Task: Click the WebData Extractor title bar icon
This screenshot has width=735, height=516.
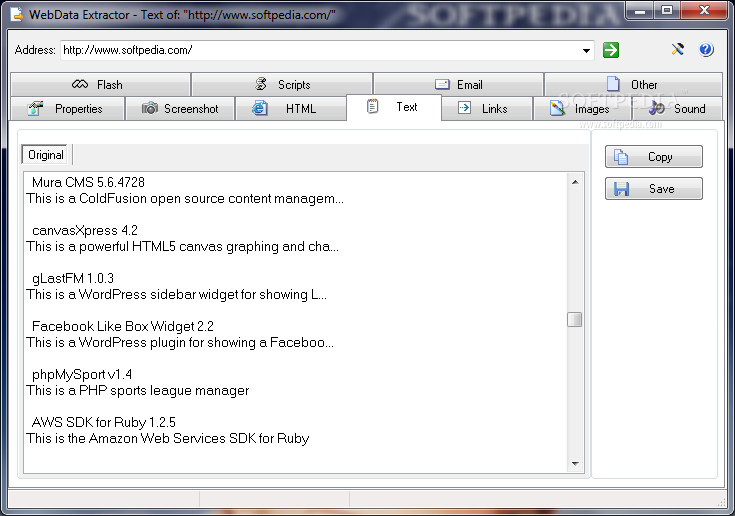Action: click(16, 15)
